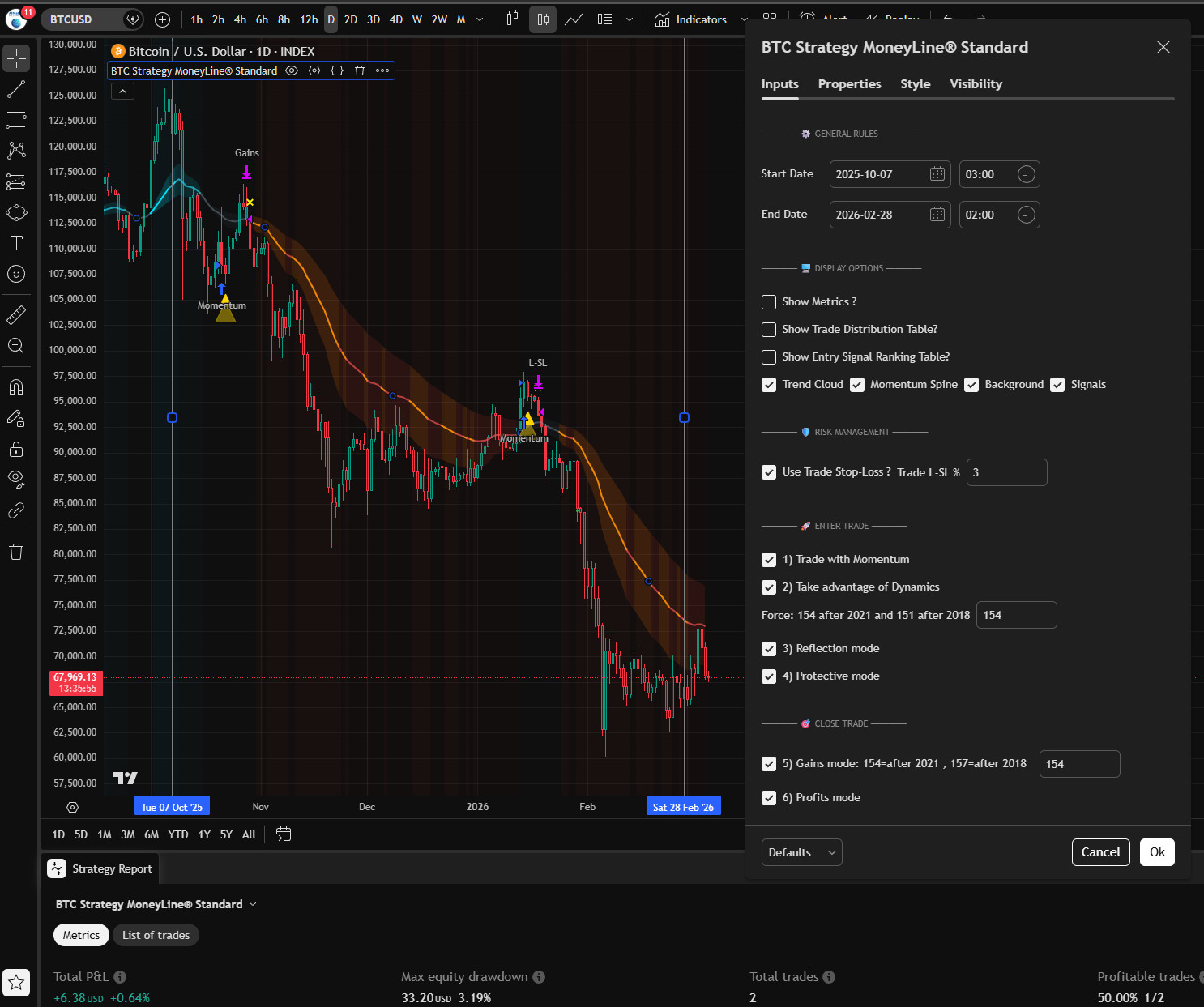1204x1007 pixels.
Task: Remove objects with the trash icon
Action: click(x=16, y=552)
